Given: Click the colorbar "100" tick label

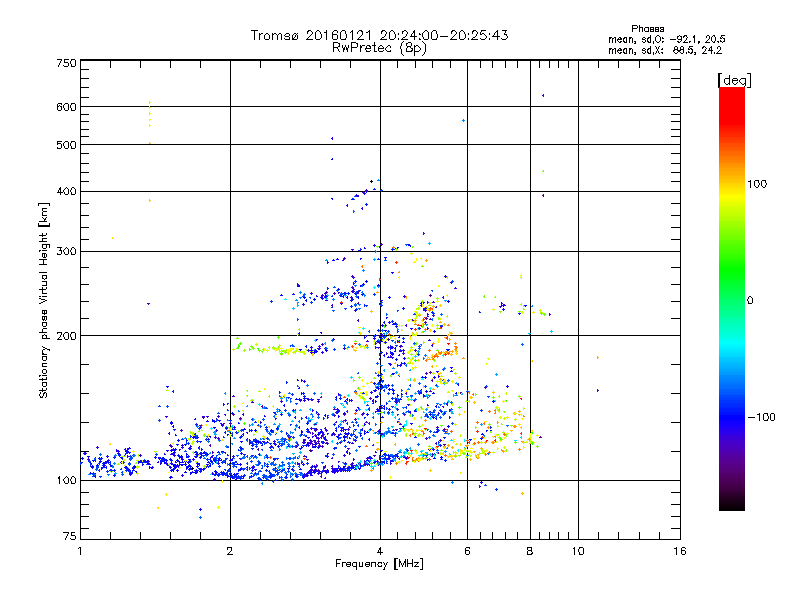Looking at the screenshot, I should tap(757, 184).
